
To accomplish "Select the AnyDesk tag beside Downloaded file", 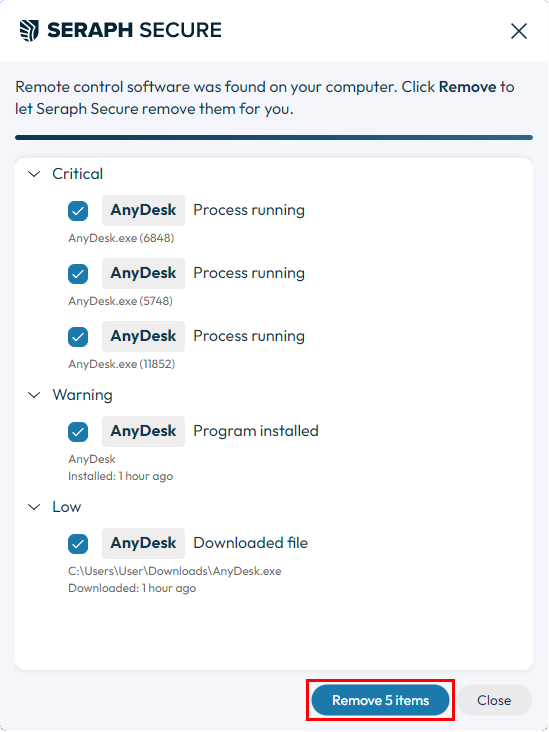I will tap(143, 543).
